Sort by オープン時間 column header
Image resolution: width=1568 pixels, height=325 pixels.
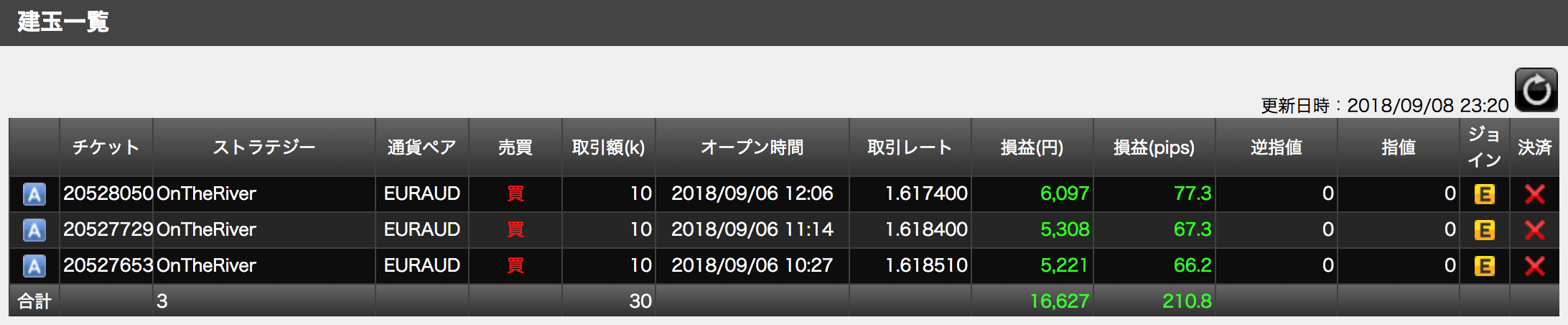click(x=752, y=147)
